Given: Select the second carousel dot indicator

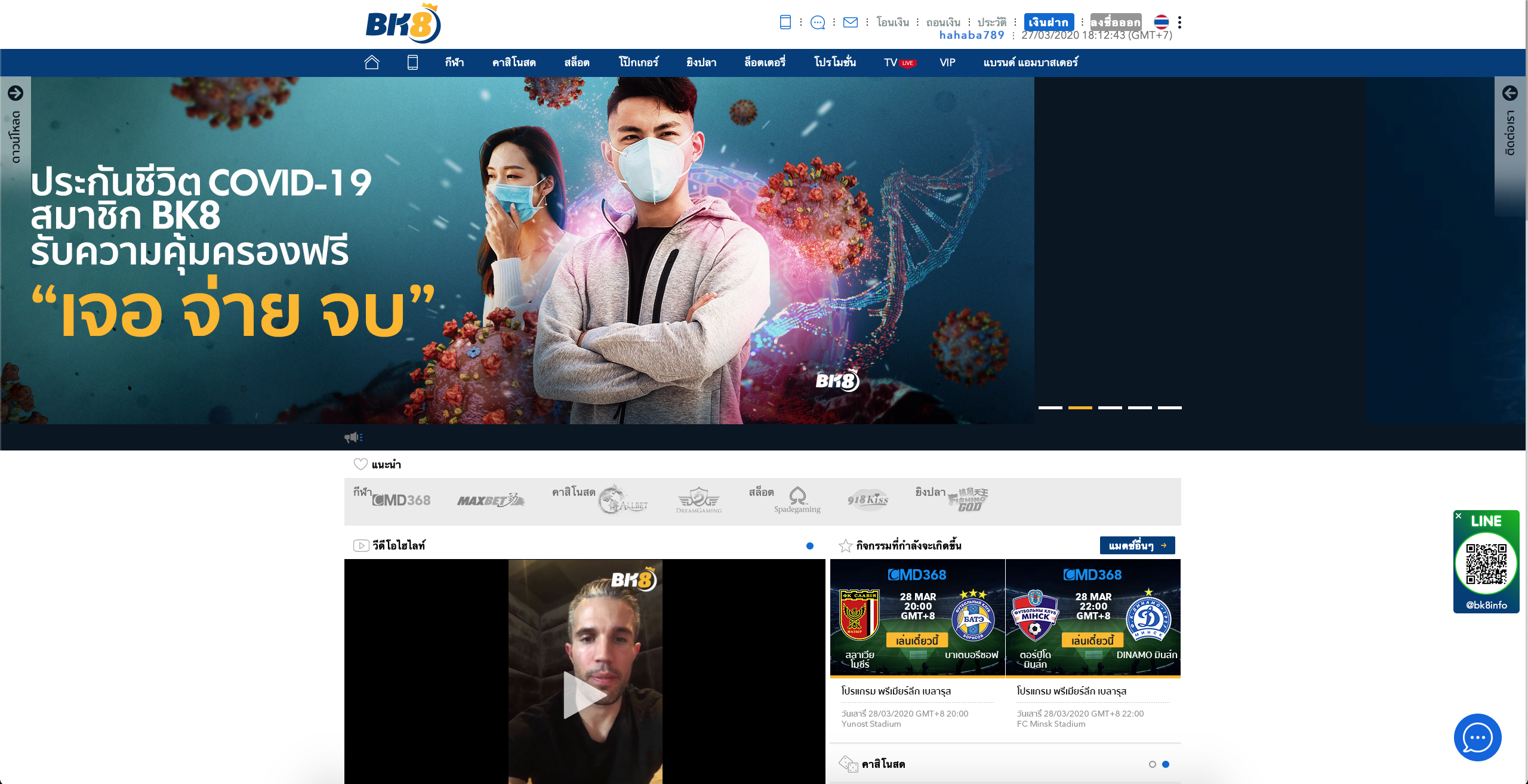Looking at the screenshot, I should (x=1079, y=408).
